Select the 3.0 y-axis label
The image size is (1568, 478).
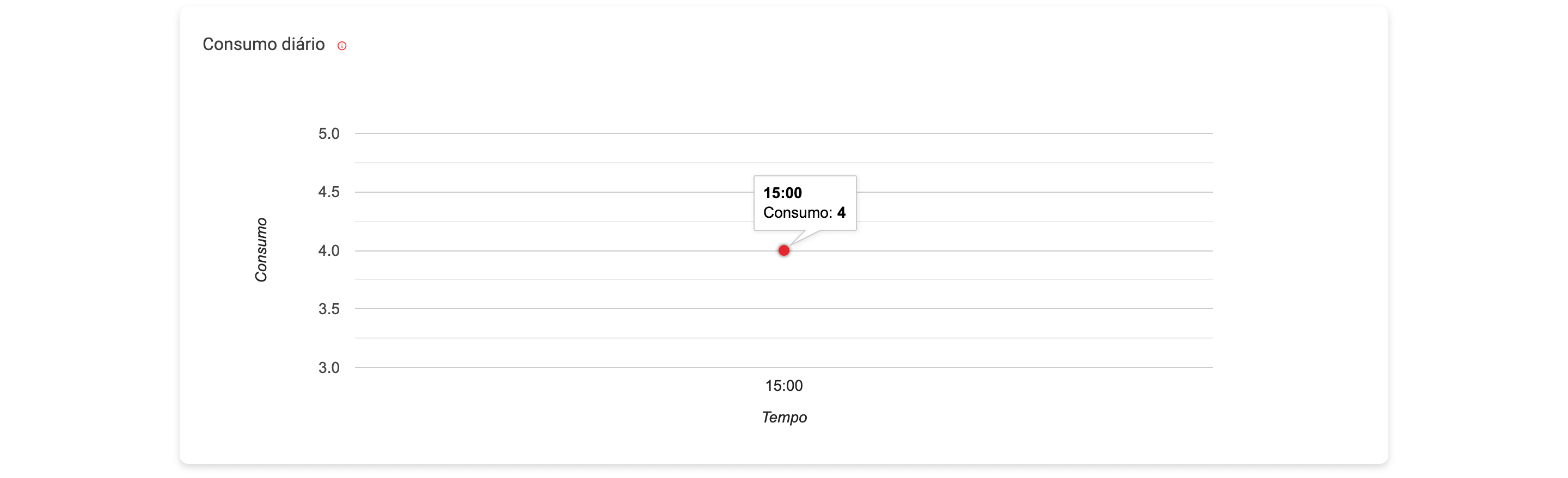(329, 367)
